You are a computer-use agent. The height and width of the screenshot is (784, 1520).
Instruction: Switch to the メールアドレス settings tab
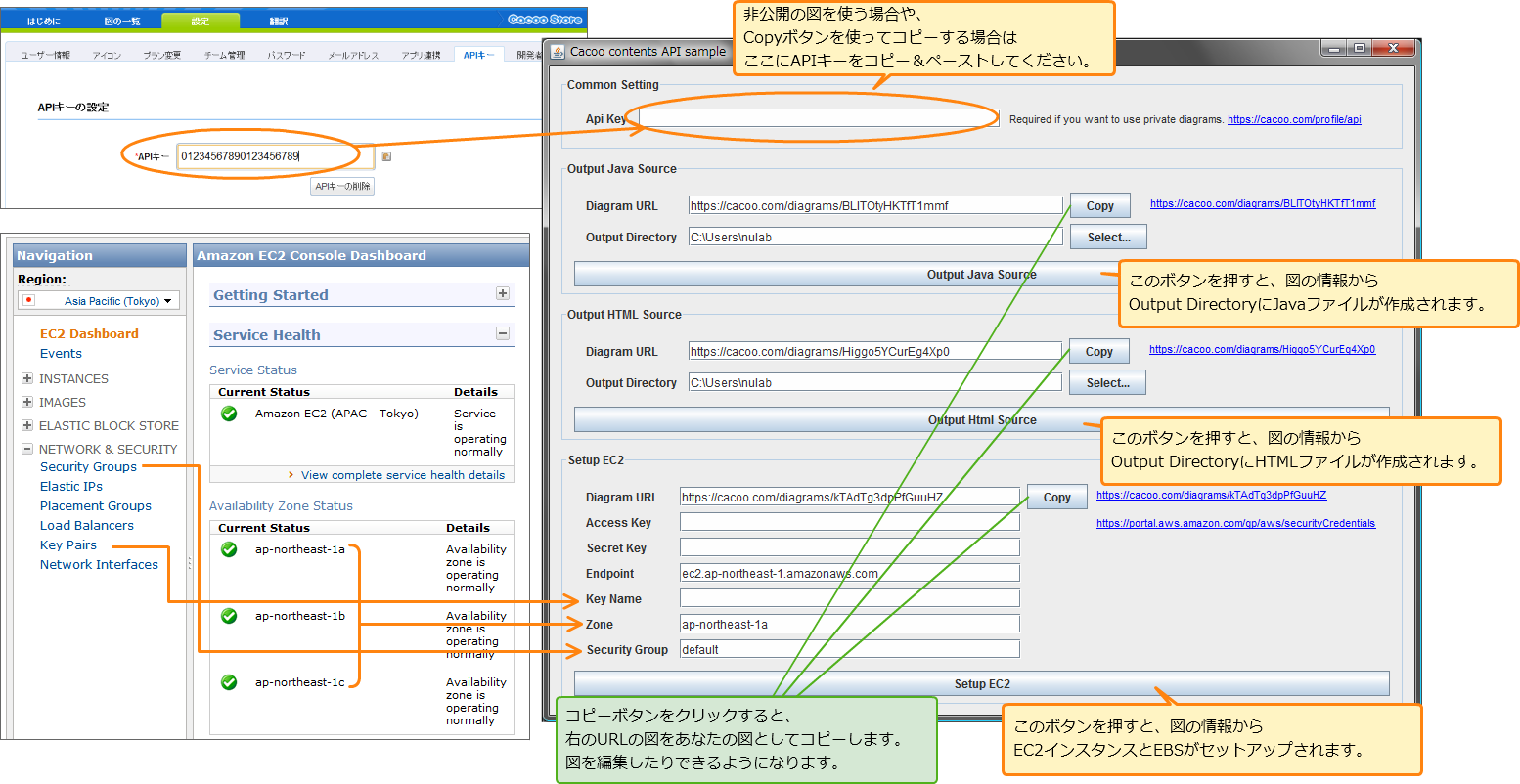coord(353,55)
